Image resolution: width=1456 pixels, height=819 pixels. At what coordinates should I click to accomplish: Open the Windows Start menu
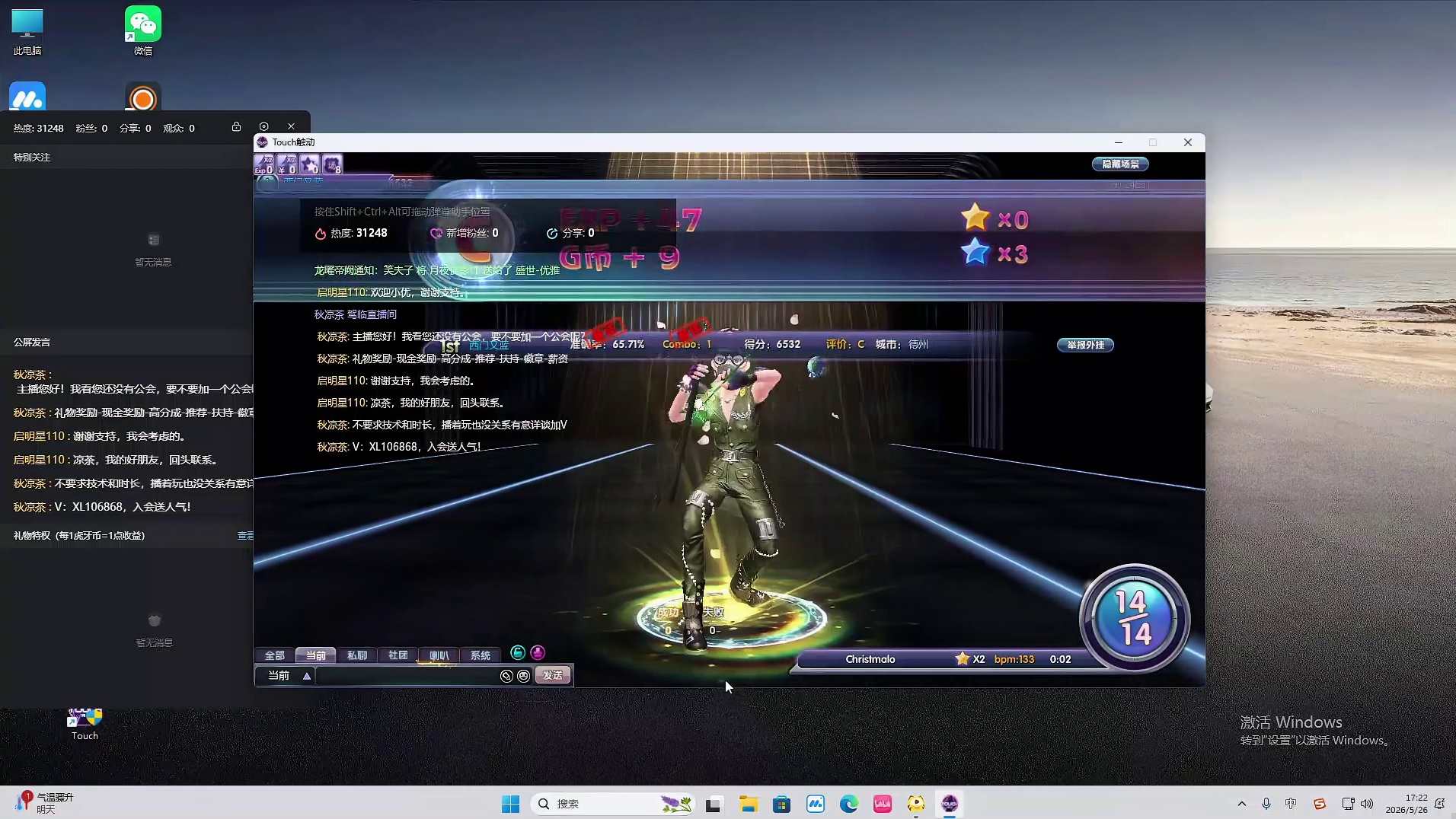510,804
